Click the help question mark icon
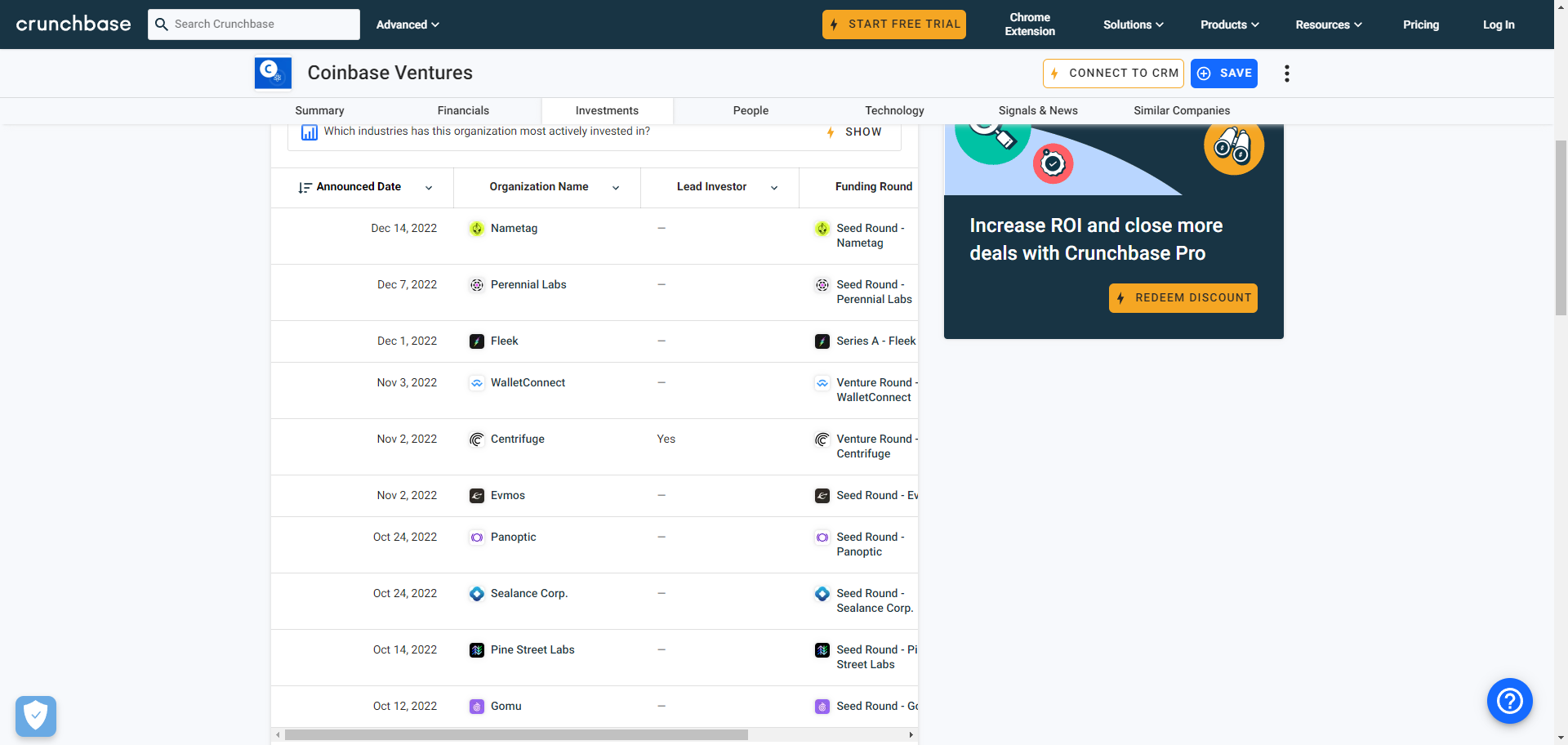 1510,701
